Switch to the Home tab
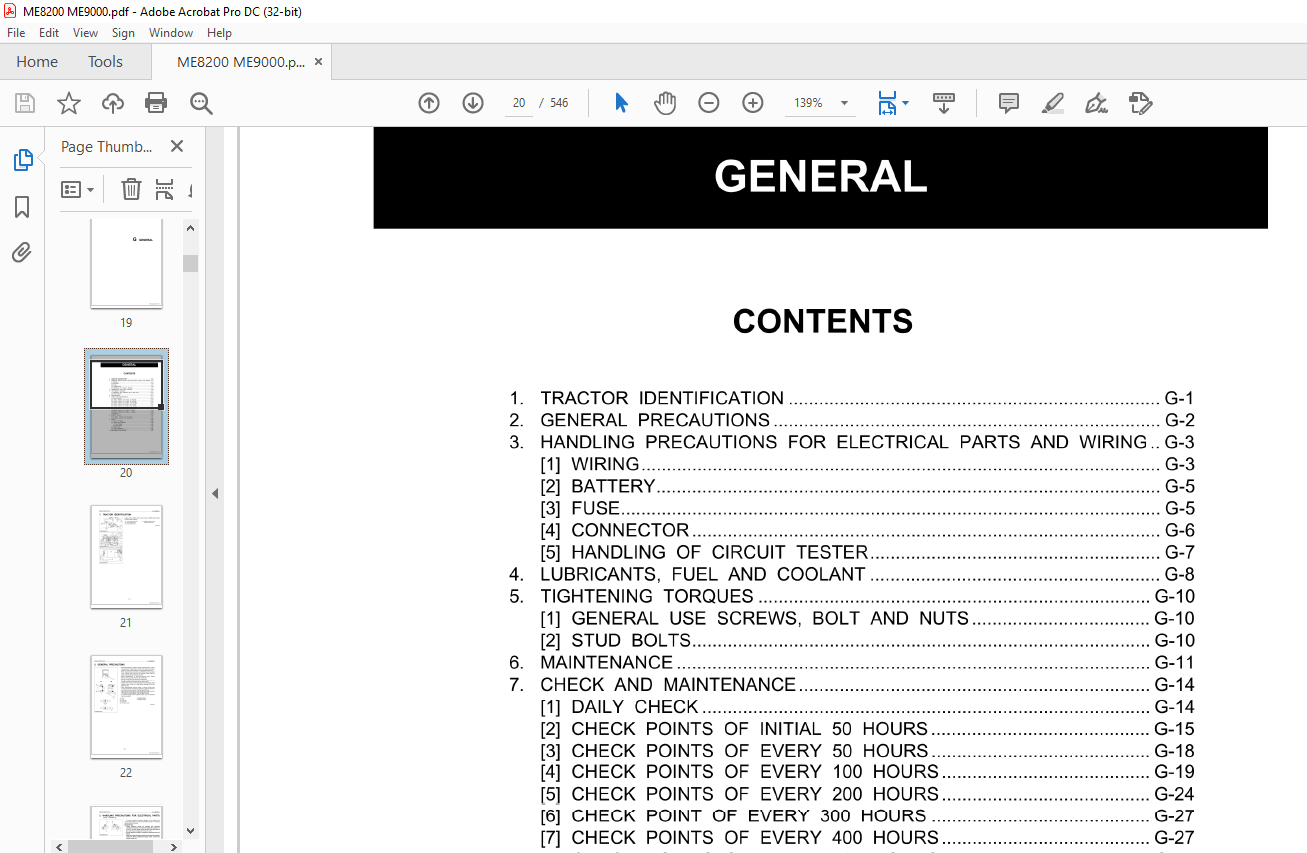Screen dimensions: 1307x853 37,61
